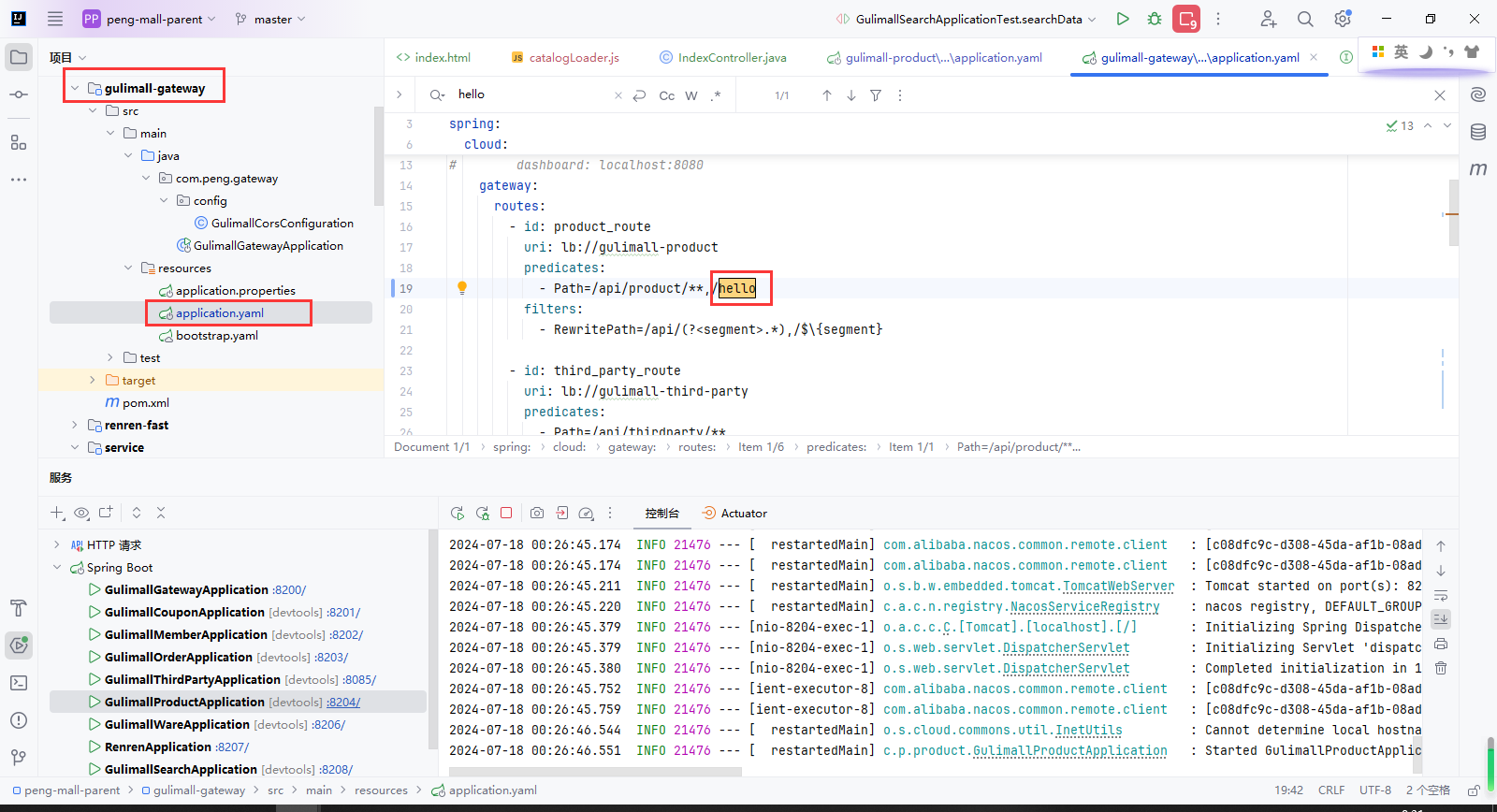1497x812 pixels.
Task: Open the master branch dropdown
Action: (270, 19)
